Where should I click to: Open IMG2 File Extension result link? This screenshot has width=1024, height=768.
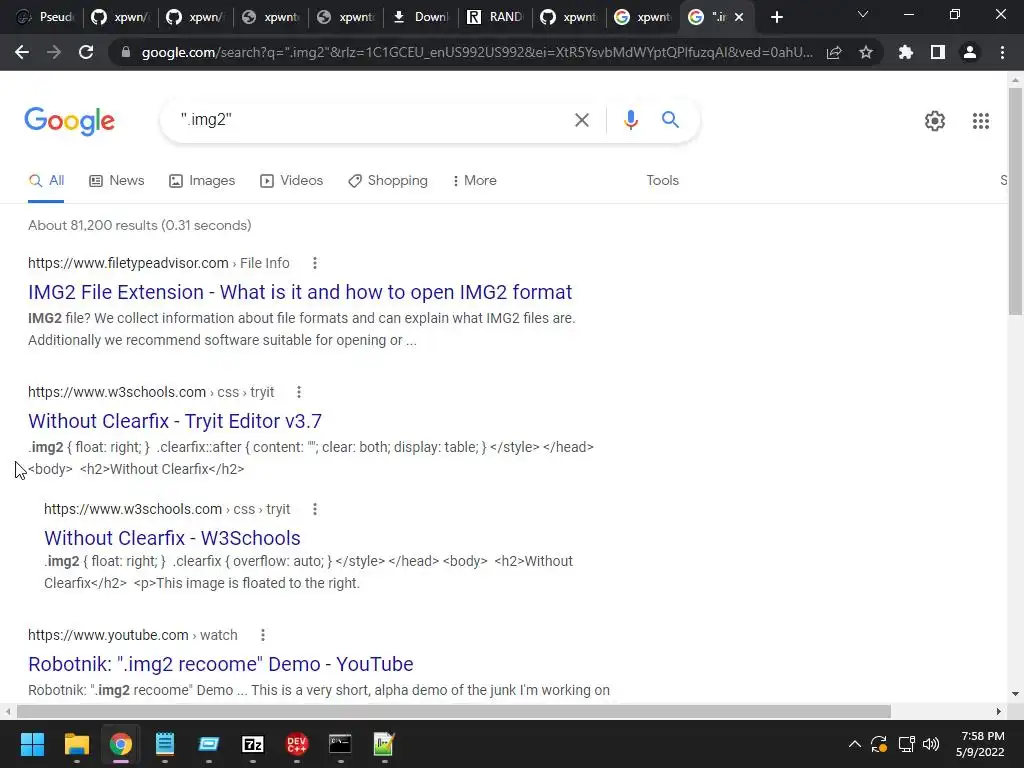(x=300, y=292)
